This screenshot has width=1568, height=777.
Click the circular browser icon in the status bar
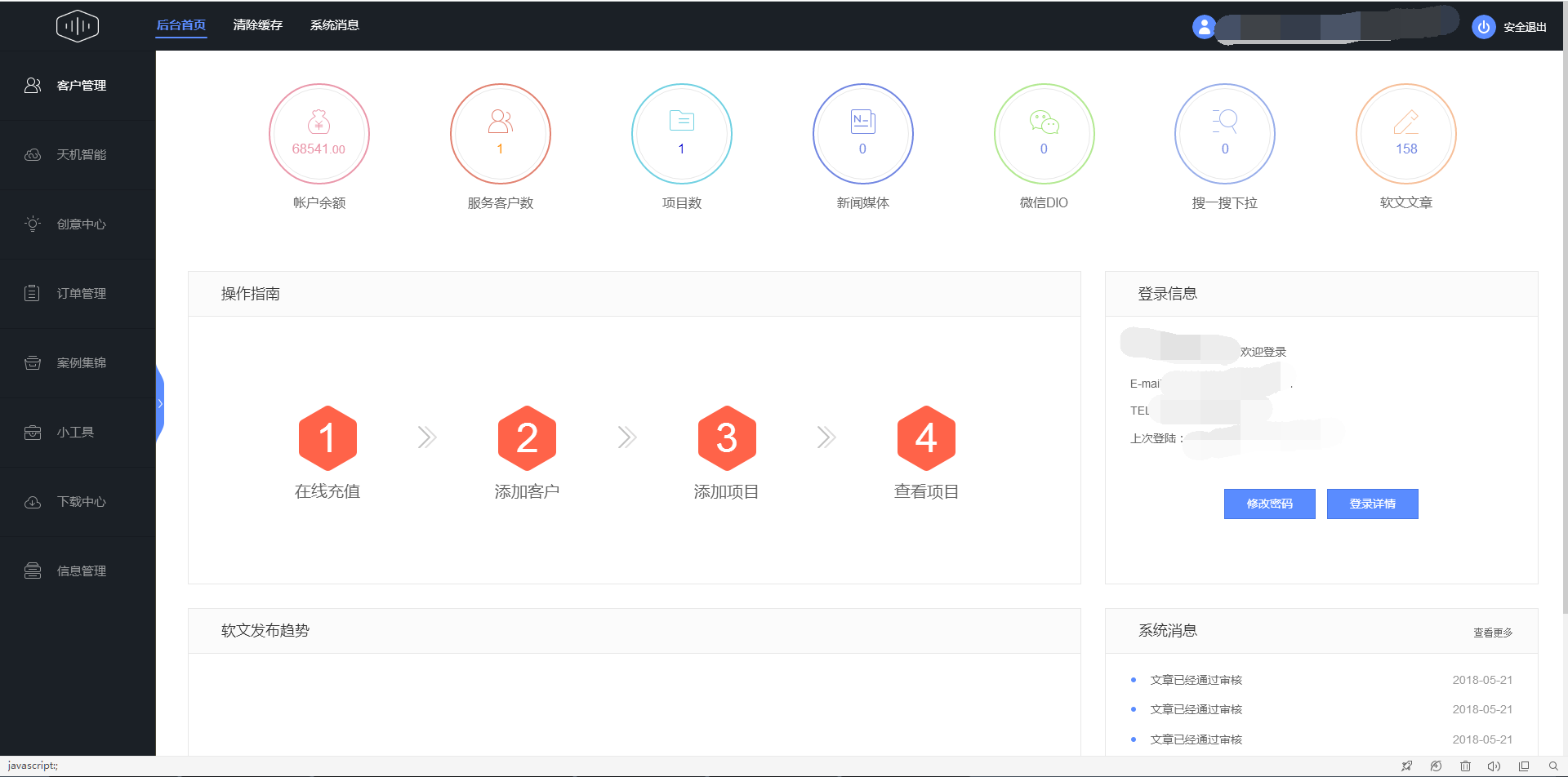pyautogui.click(x=1436, y=766)
